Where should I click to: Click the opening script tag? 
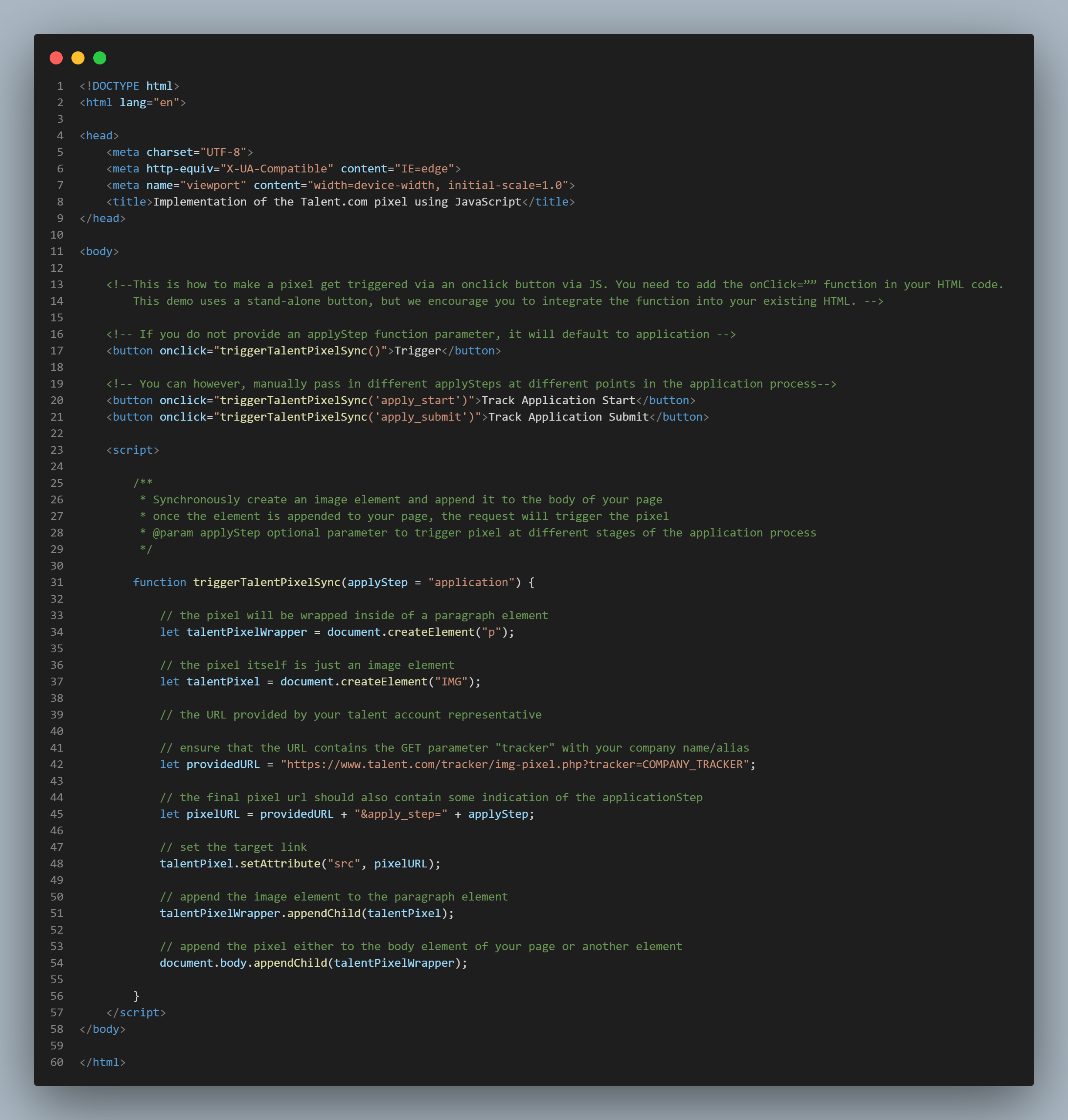133,450
